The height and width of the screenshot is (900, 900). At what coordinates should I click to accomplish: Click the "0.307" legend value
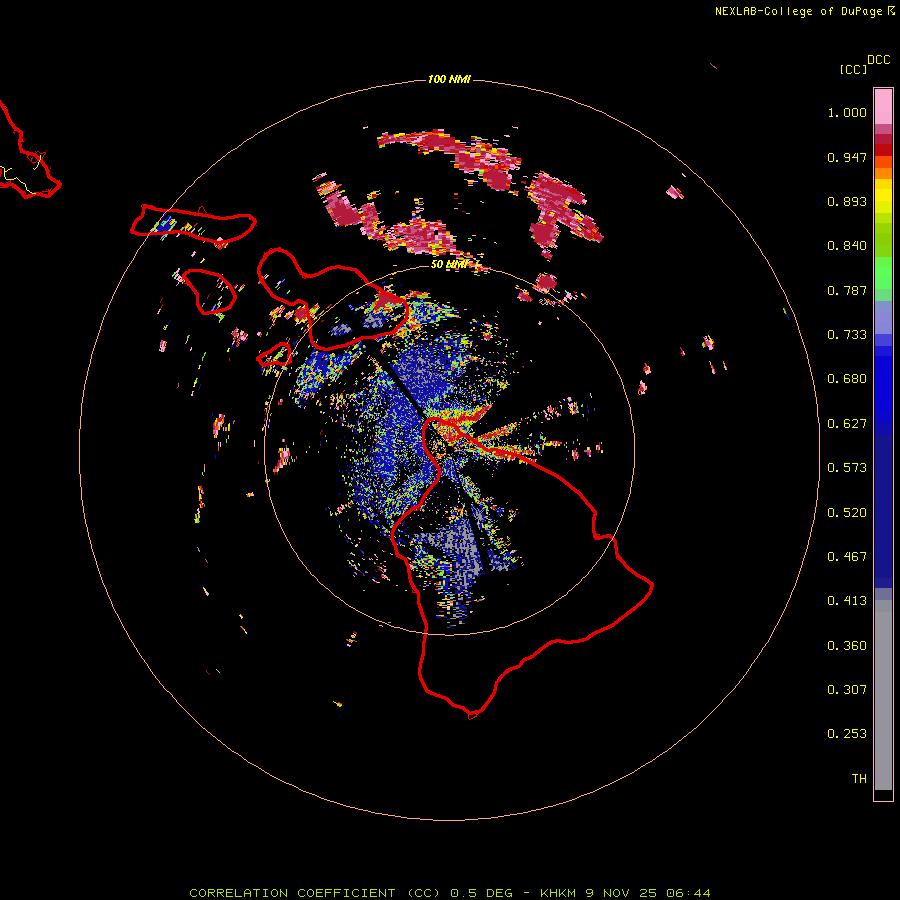[x=847, y=690]
